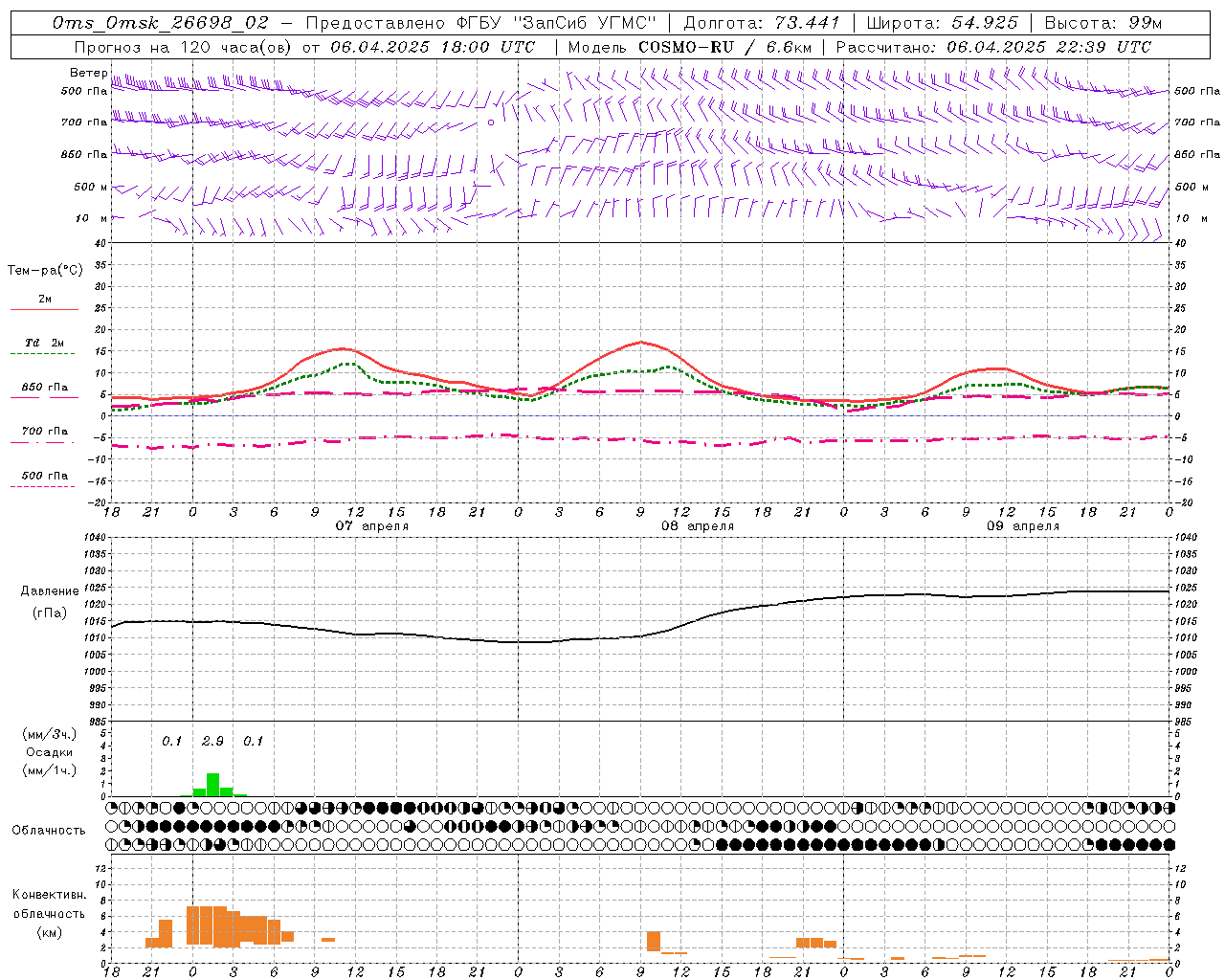Click the model name "COSMO-RU / 6.6км"
The height and width of the screenshot is (980, 1225).
coord(724,47)
